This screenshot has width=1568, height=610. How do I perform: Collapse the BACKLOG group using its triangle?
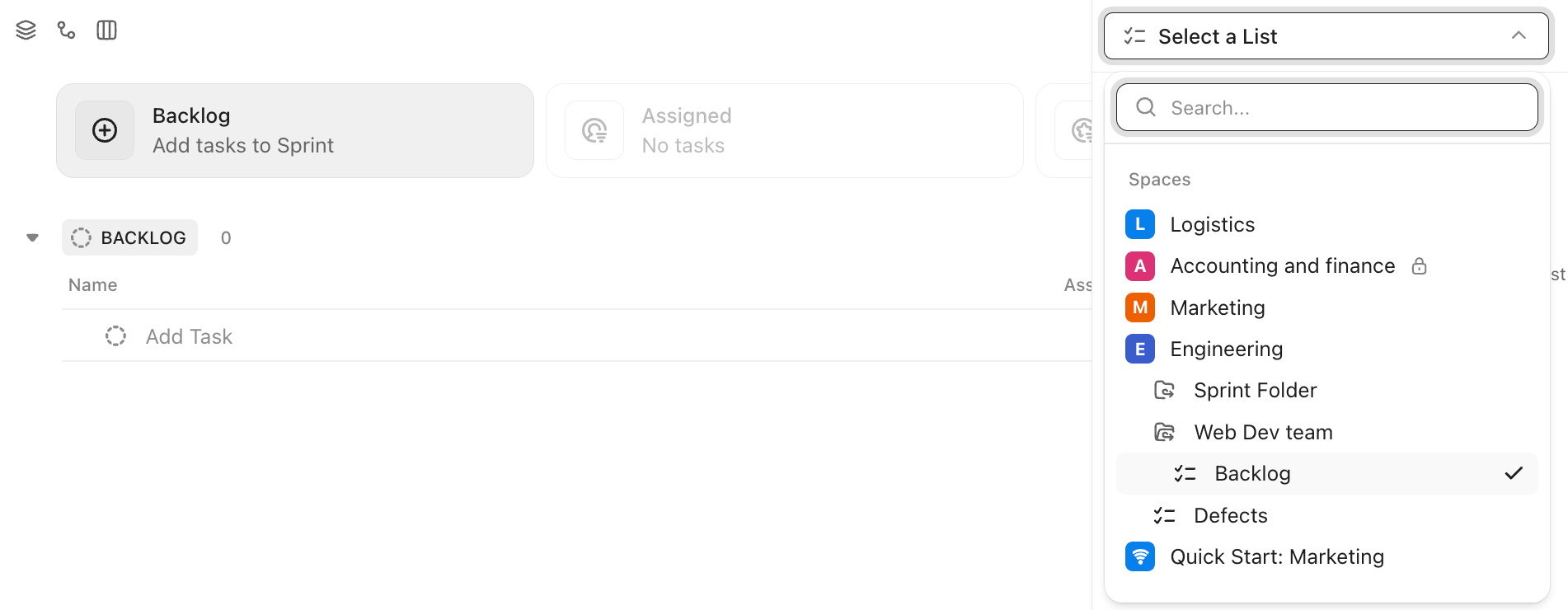[x=31, y=237]
